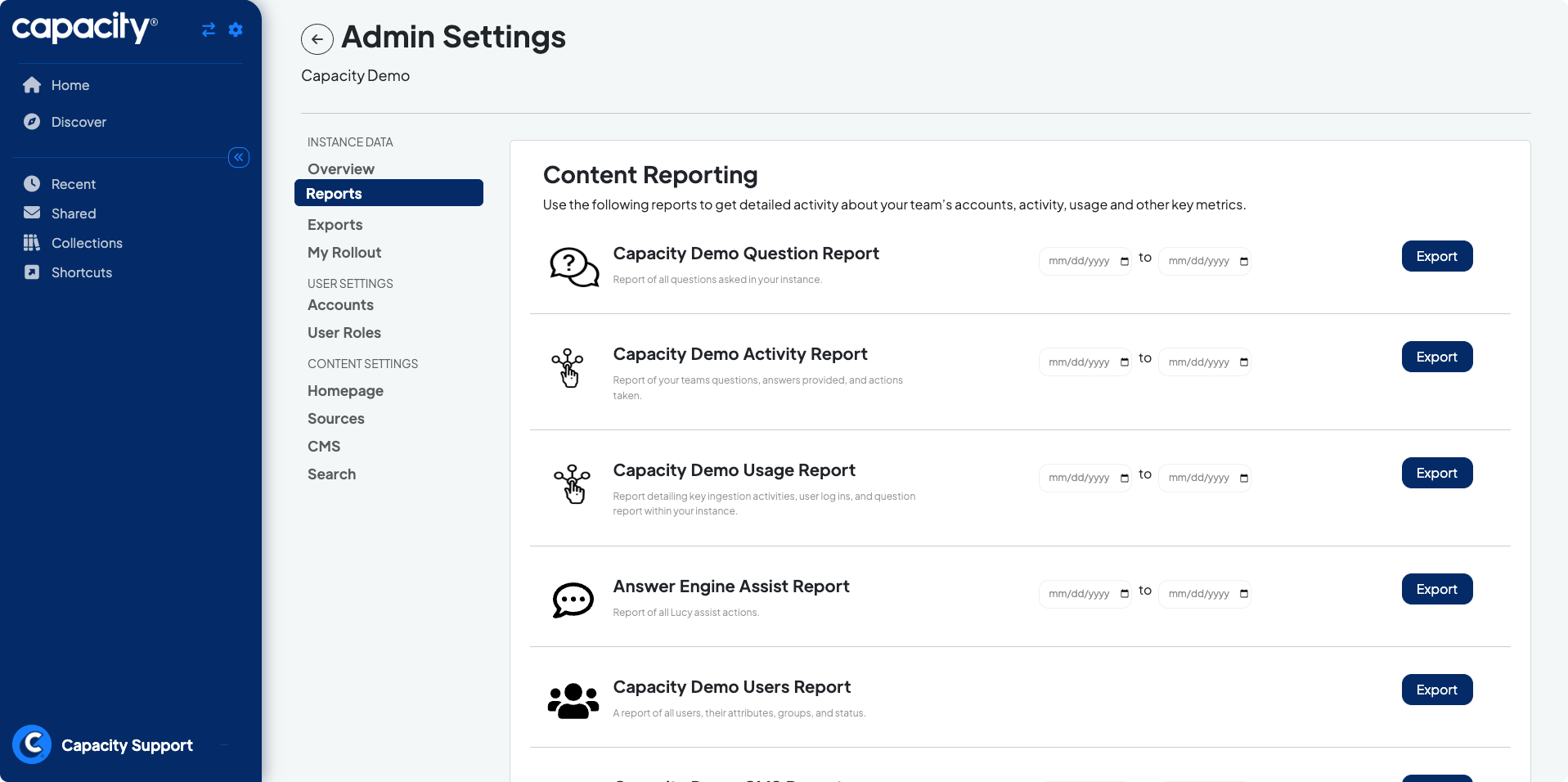
Task: Open Shortcuts in the left sidebar
Action: click(x=81, y=272)
